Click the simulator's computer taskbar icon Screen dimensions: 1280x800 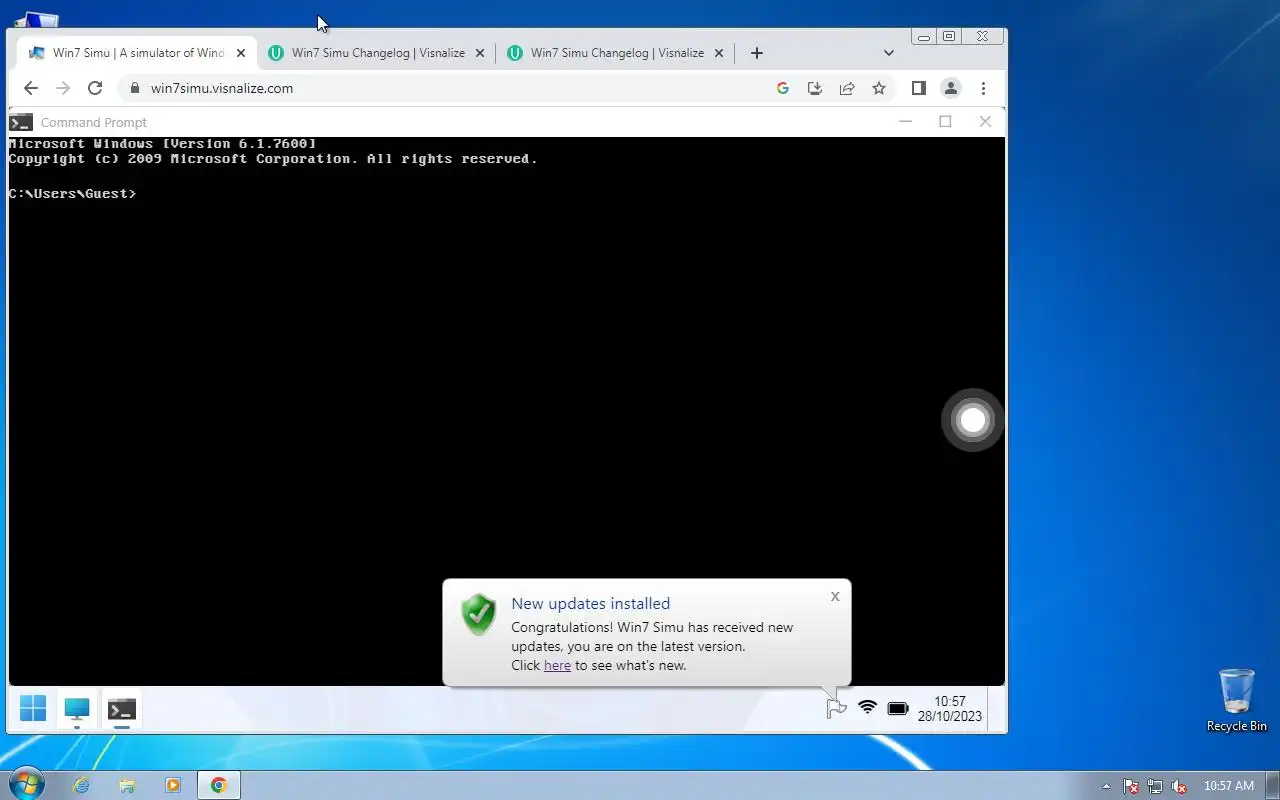(x=77, y=709)
